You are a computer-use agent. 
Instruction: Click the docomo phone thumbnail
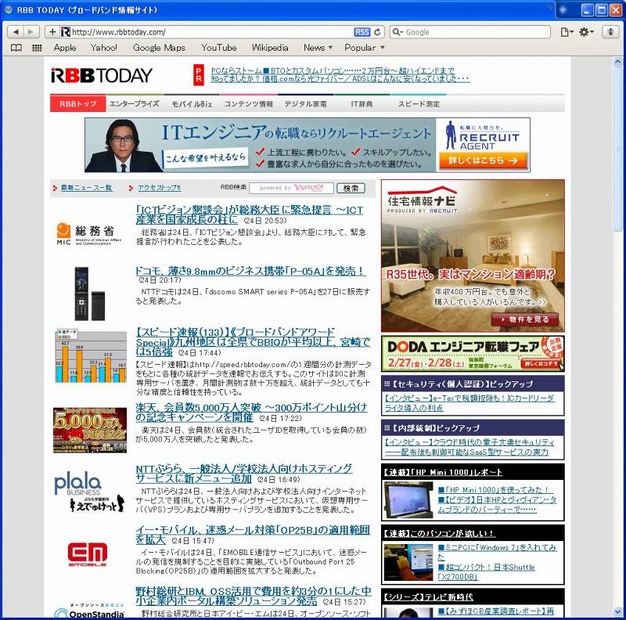pos(90,294)
